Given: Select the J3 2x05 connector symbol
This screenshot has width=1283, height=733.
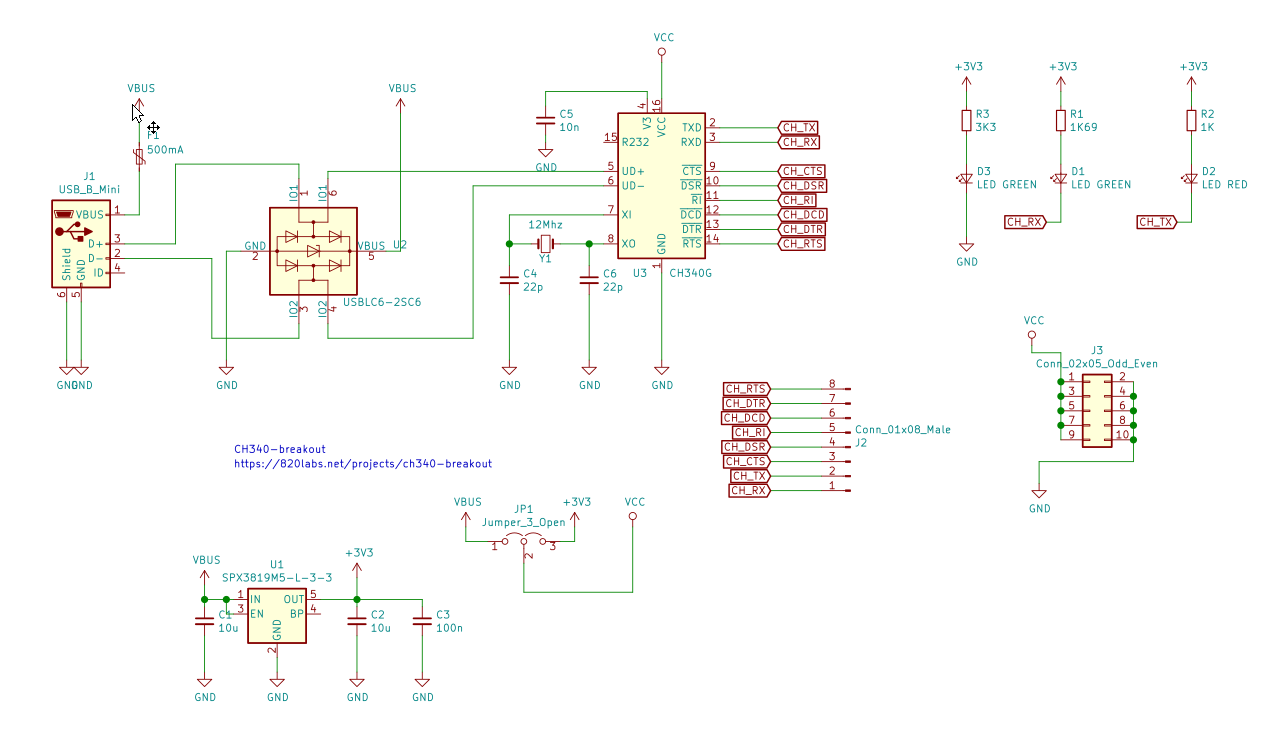Looking at the screenshot, I should coord(1096,410).
